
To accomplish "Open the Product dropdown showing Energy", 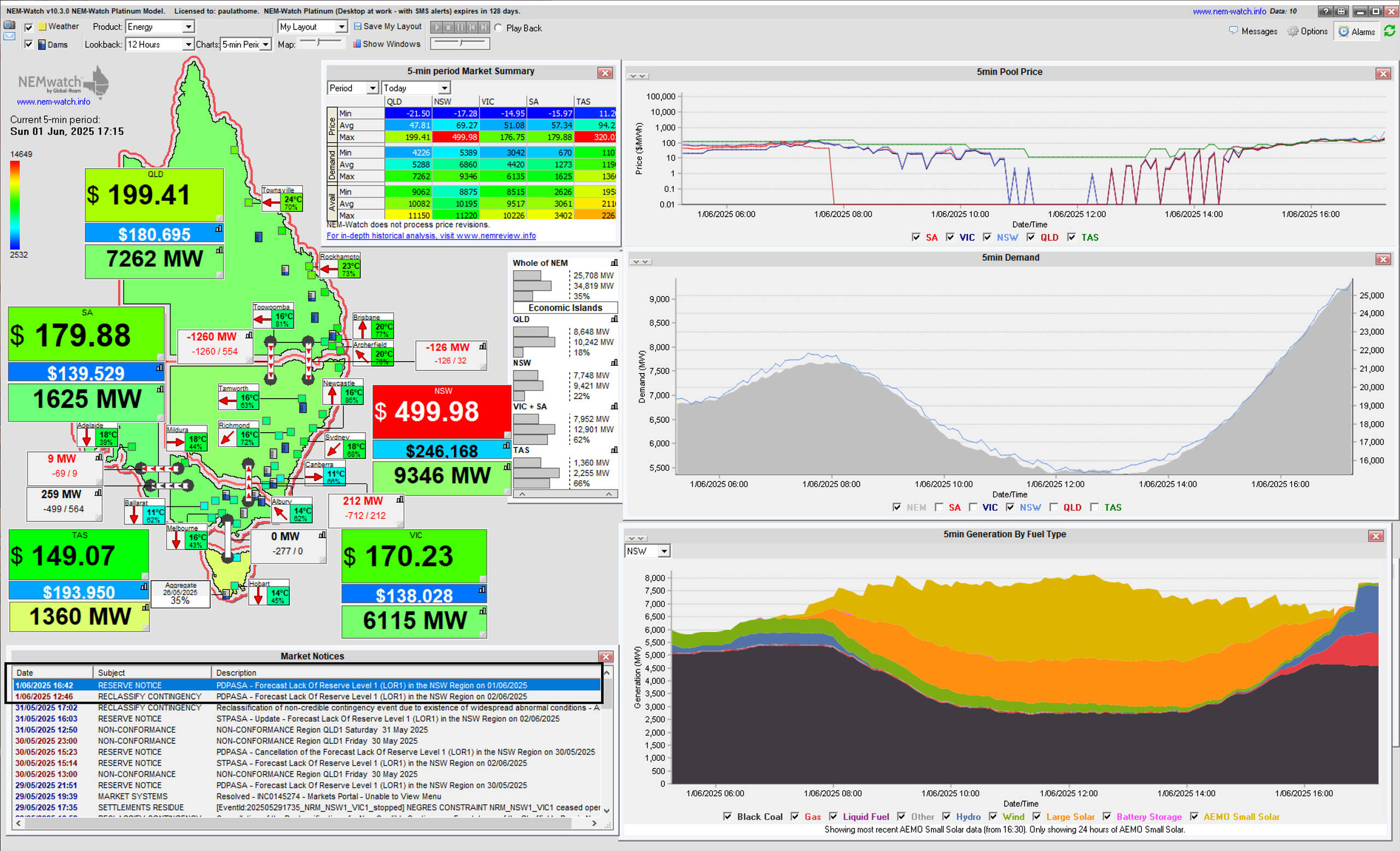I will click(160, 27).
